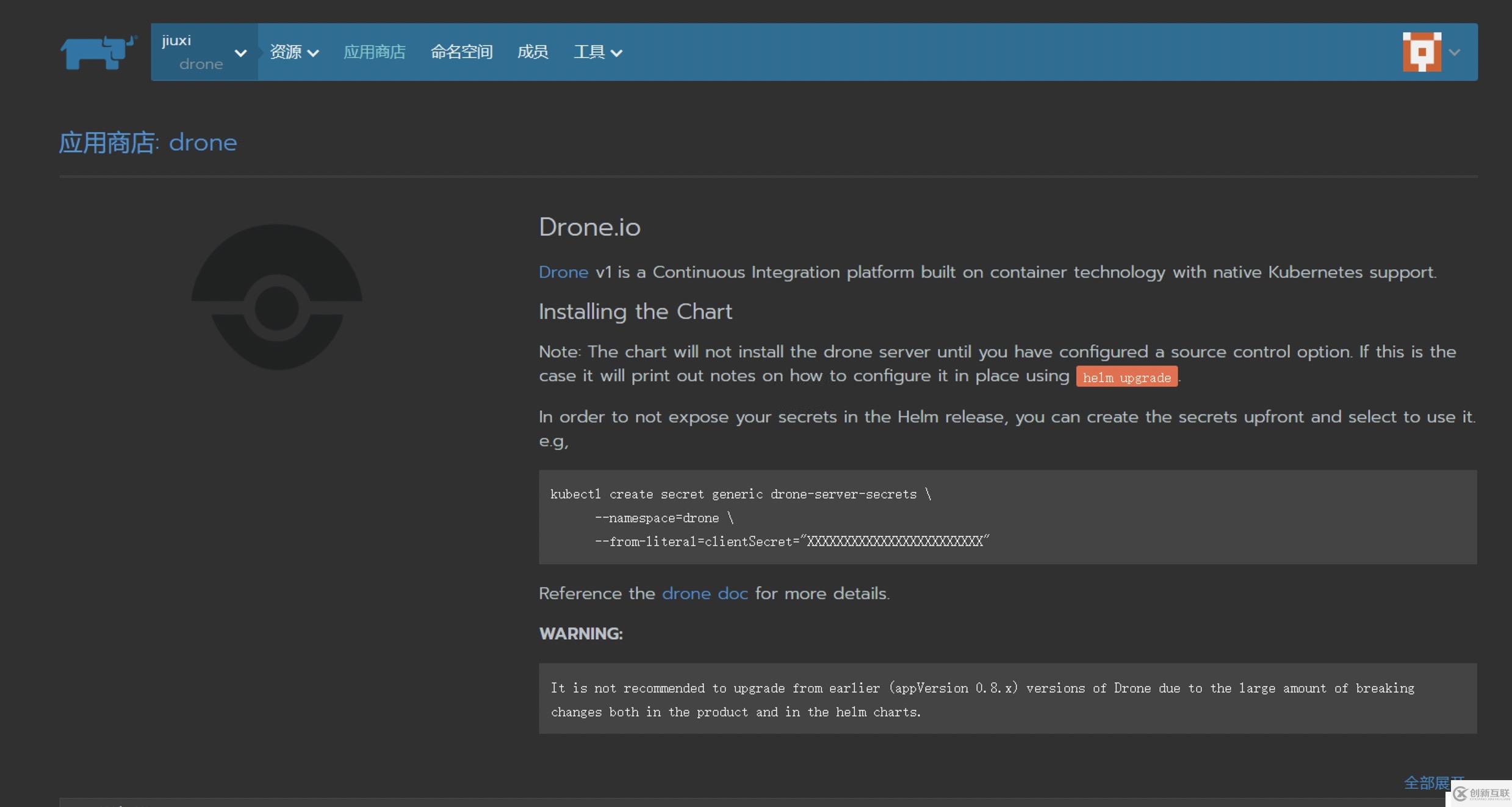
Task: Click the Rancher cow logo
Action: pos(98,52)
